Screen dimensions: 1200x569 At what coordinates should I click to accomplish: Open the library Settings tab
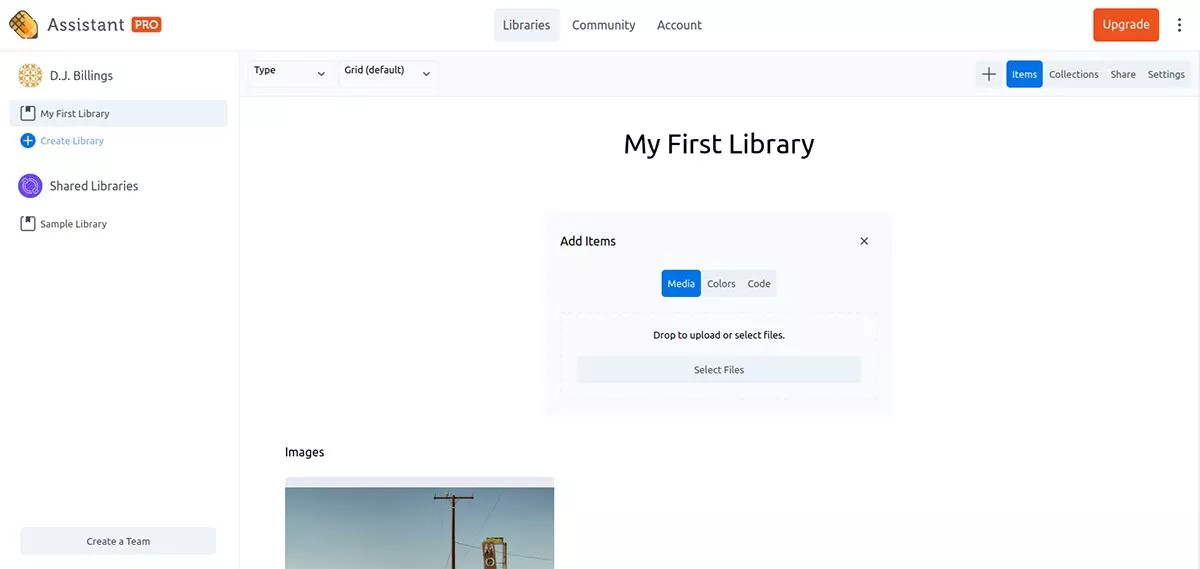(1166, 74)
